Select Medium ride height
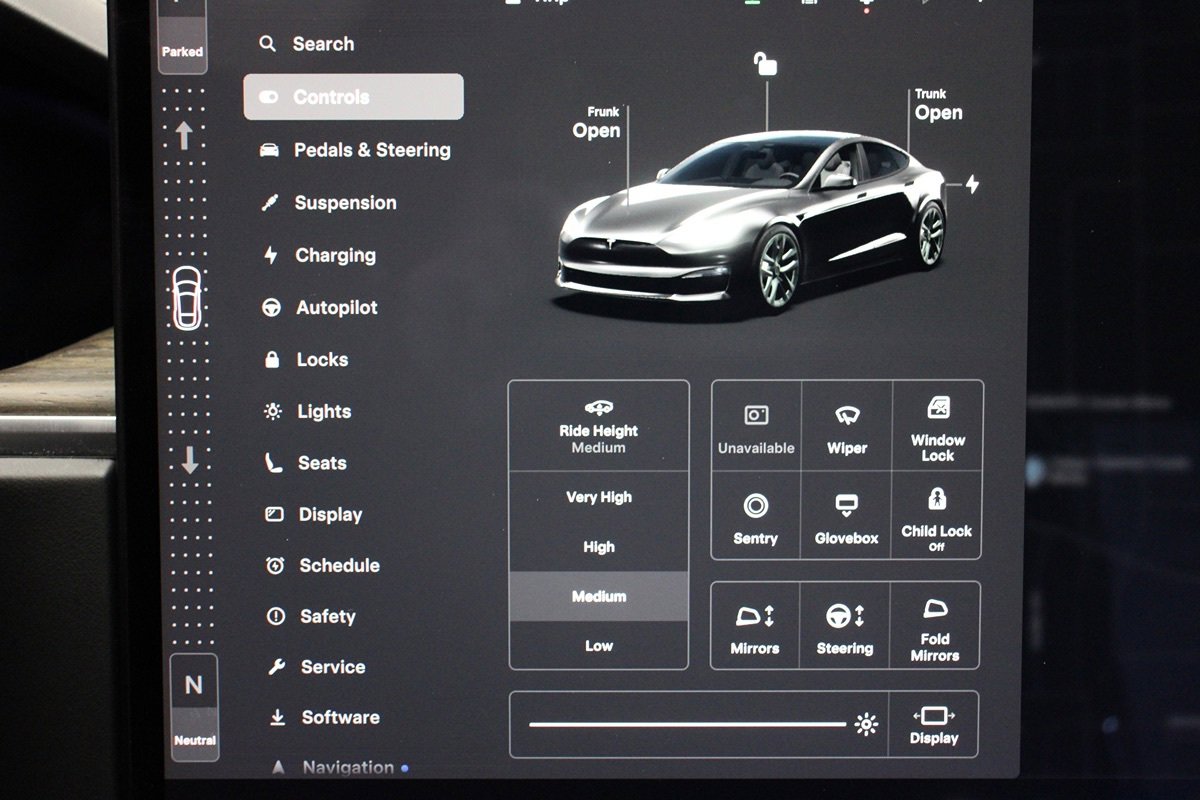Screen dimensions: 1200x800 pyautogui.click(x=599, y=596)
